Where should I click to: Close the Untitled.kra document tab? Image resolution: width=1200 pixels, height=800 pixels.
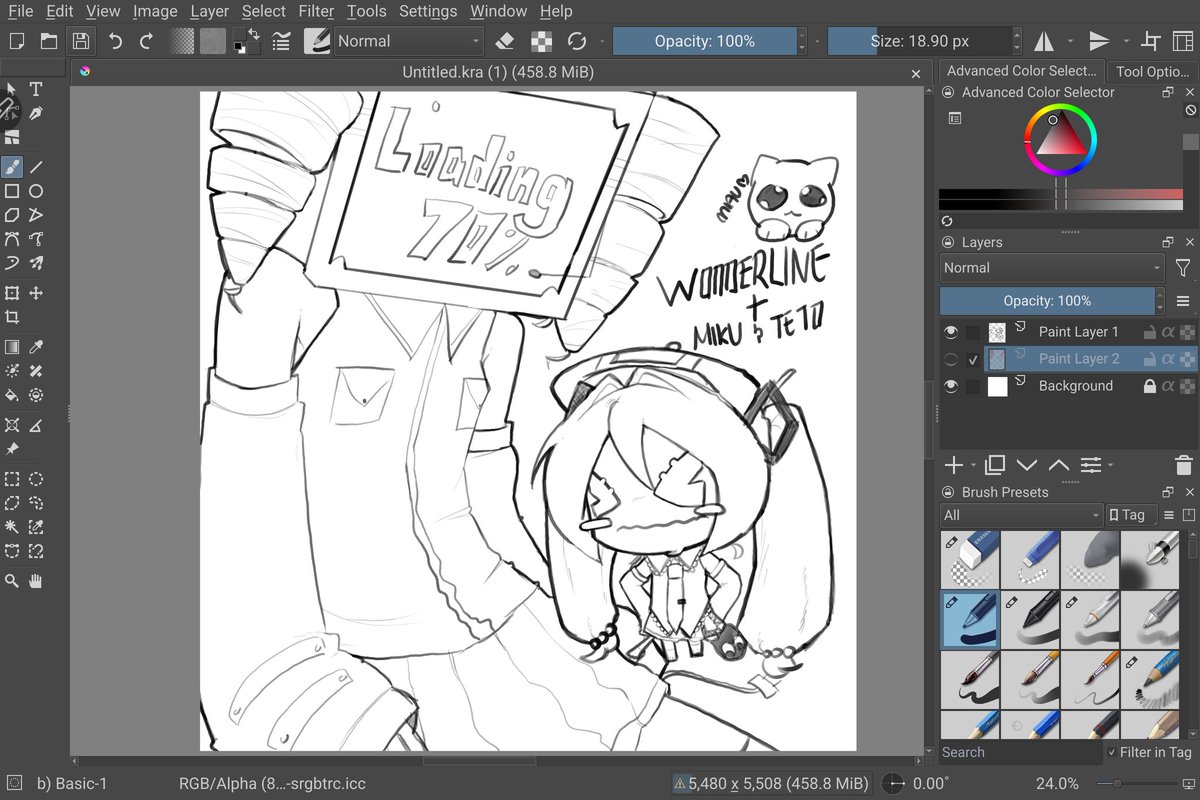[916, 73]
